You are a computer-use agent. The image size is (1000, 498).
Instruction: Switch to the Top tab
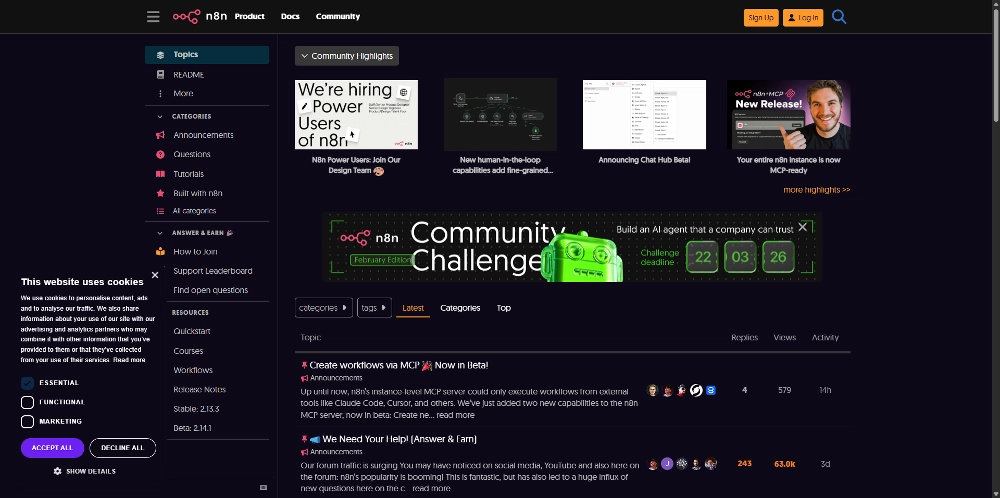click(x=504, y=308)
